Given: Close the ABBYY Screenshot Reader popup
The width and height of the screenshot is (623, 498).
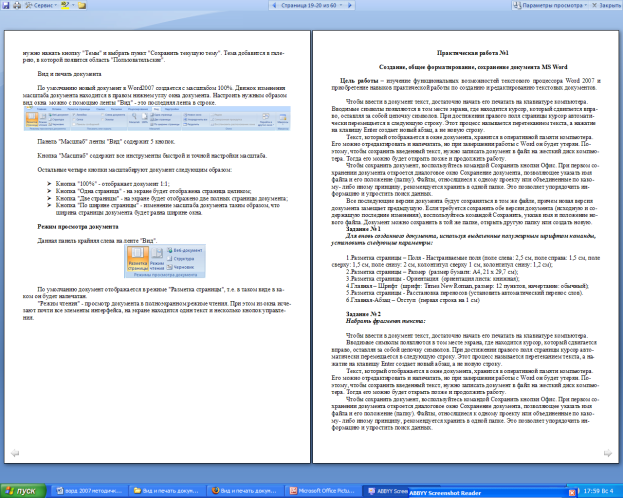Looking at the screenshot, I should (x=572, y=493).
